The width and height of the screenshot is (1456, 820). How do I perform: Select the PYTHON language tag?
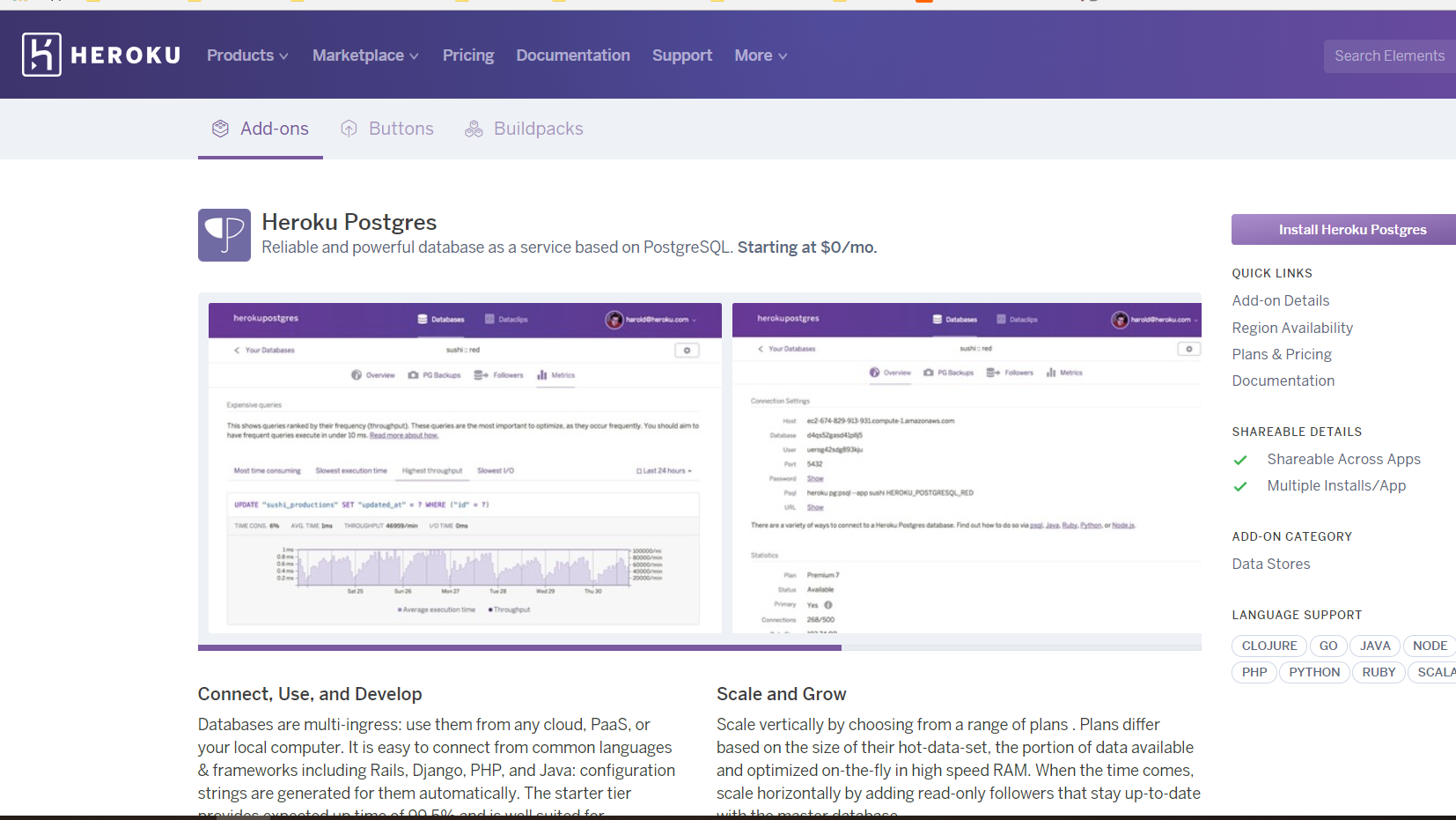pyautogui.click(x=1314, y=672)
